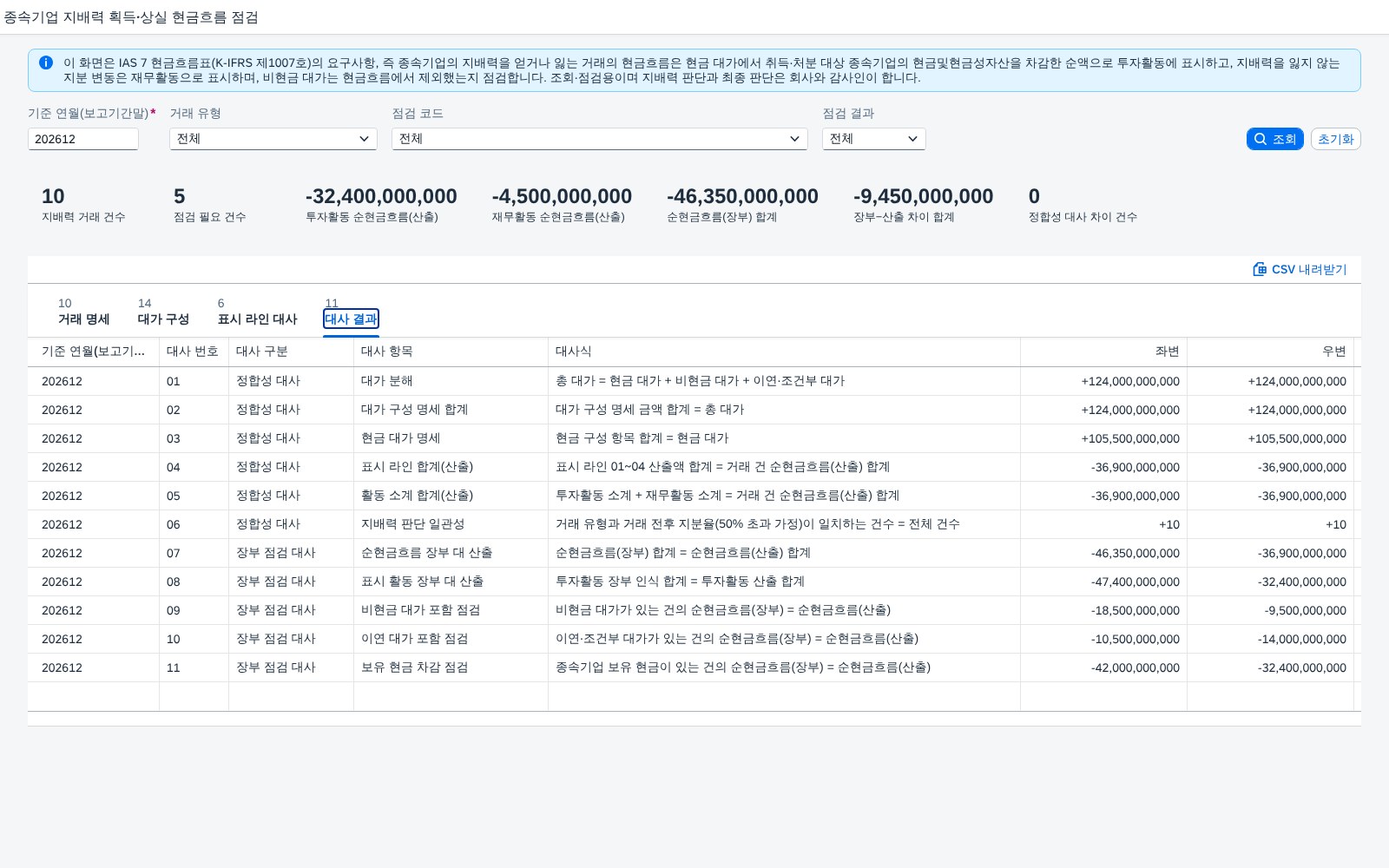Click the -9,450,000,000 차이 합계 KPI
The image size is (1389, 868).
[923, 197]
